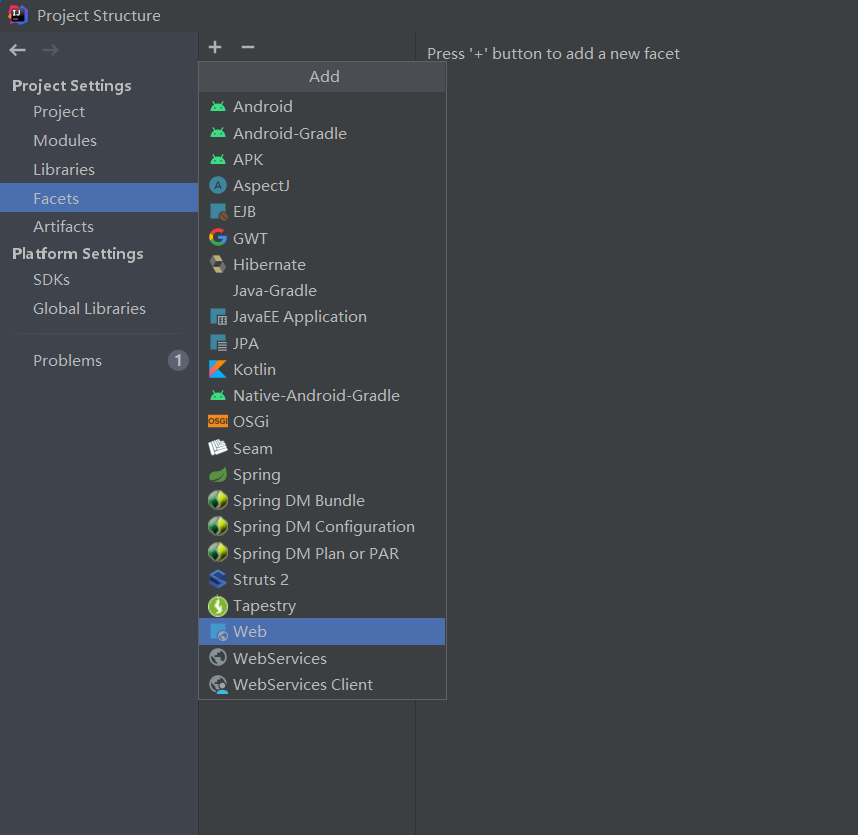858x835 pixels.
Task: Click the Problems count badge
Action: pyautogui.click(x=178, y=361)
